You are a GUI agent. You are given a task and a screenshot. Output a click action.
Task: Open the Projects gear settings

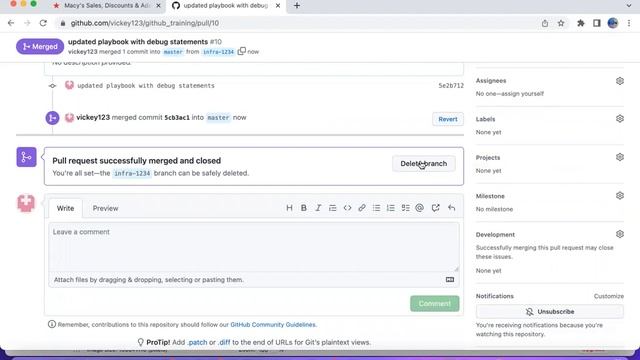click(620, 157)
